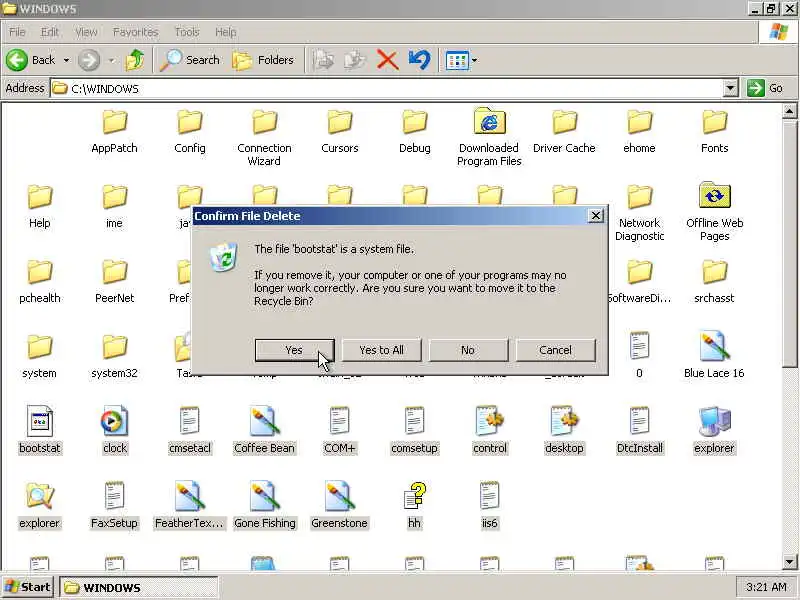Select Downloaded Program Files folder
This screenshot has width=800, height=600.
point(489,137)
